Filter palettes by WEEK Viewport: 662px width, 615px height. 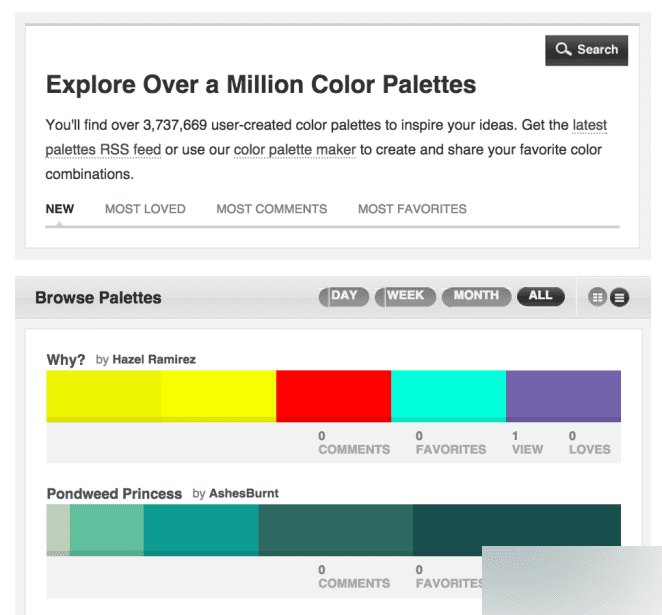[404, 296]
